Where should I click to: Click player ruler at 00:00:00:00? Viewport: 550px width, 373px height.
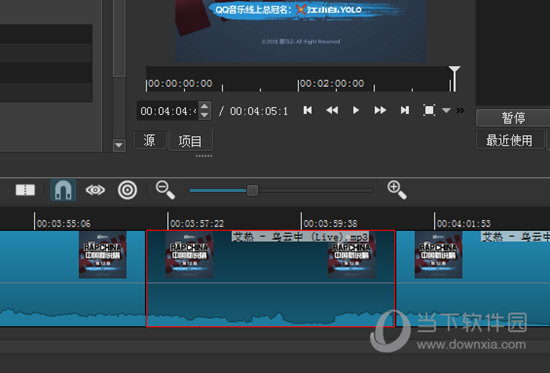tap(180, 84)
